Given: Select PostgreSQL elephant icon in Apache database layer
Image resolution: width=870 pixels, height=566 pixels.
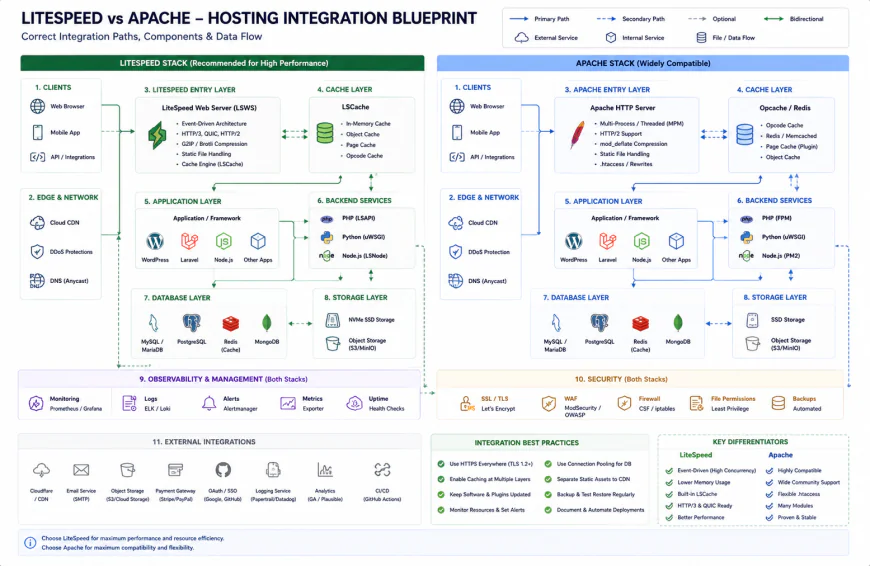Looking at the screenshot, I should [599, 322].
